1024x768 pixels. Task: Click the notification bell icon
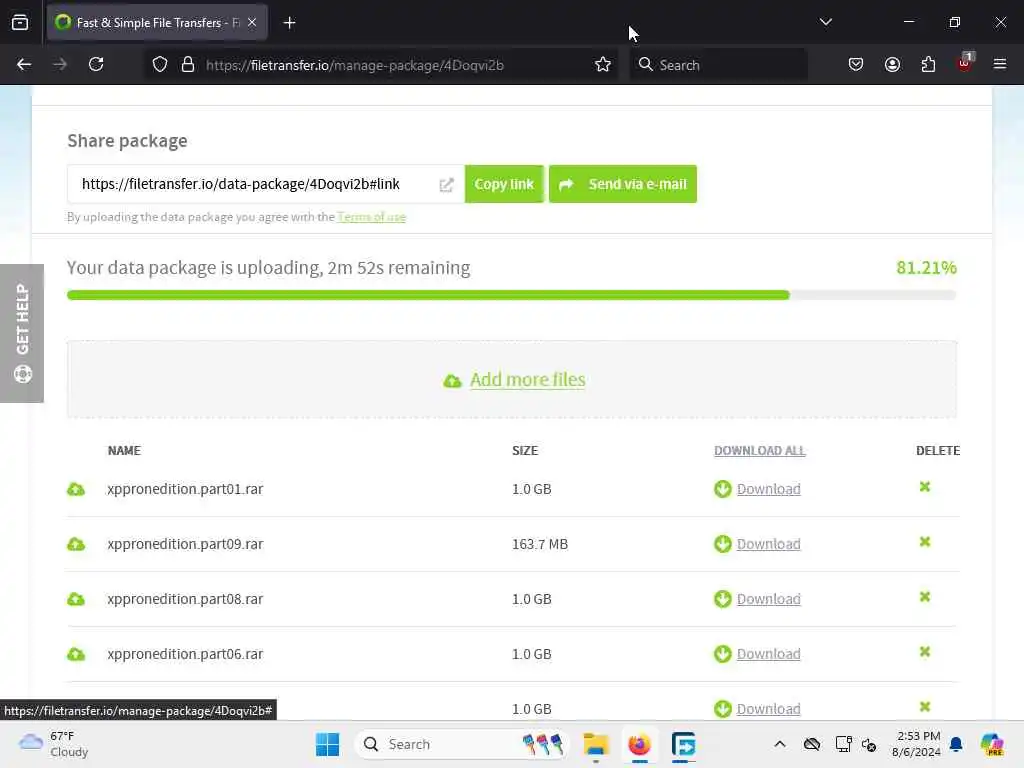[956, 744]
